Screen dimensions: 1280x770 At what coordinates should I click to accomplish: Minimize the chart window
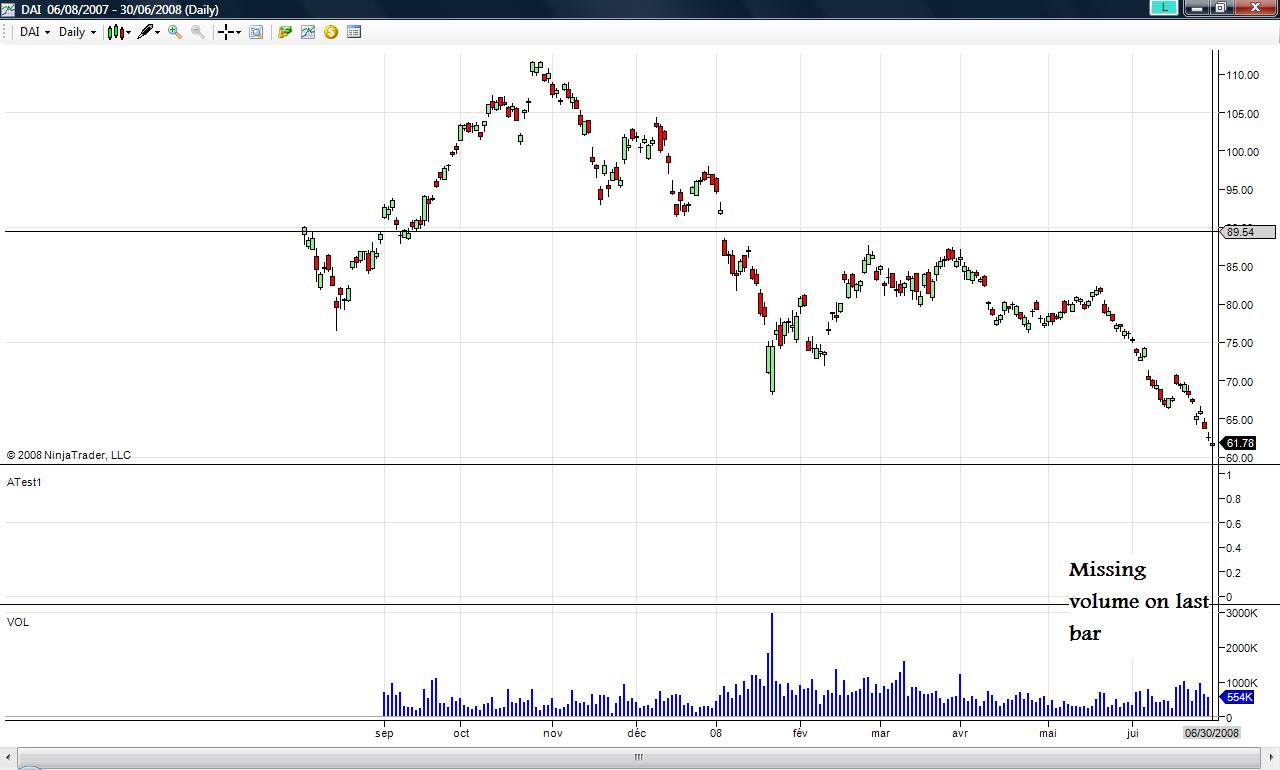tap(1197, 7)
